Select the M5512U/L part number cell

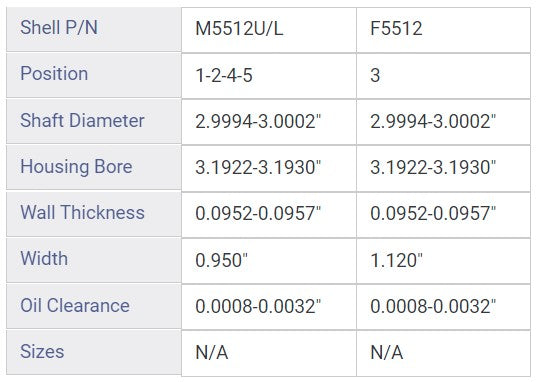[269, 30]
